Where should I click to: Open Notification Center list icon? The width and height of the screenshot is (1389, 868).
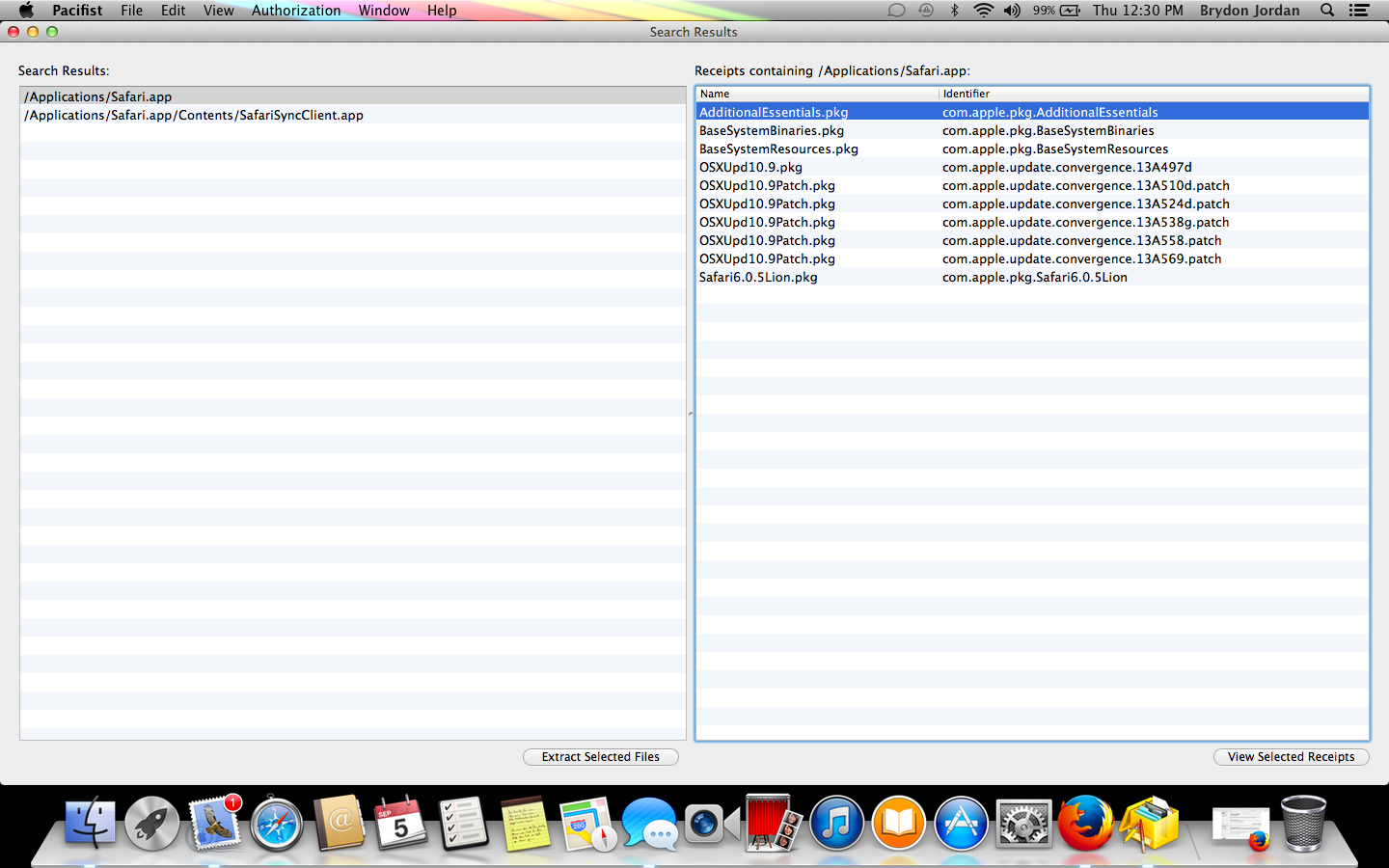click(x=1359, y=11)
